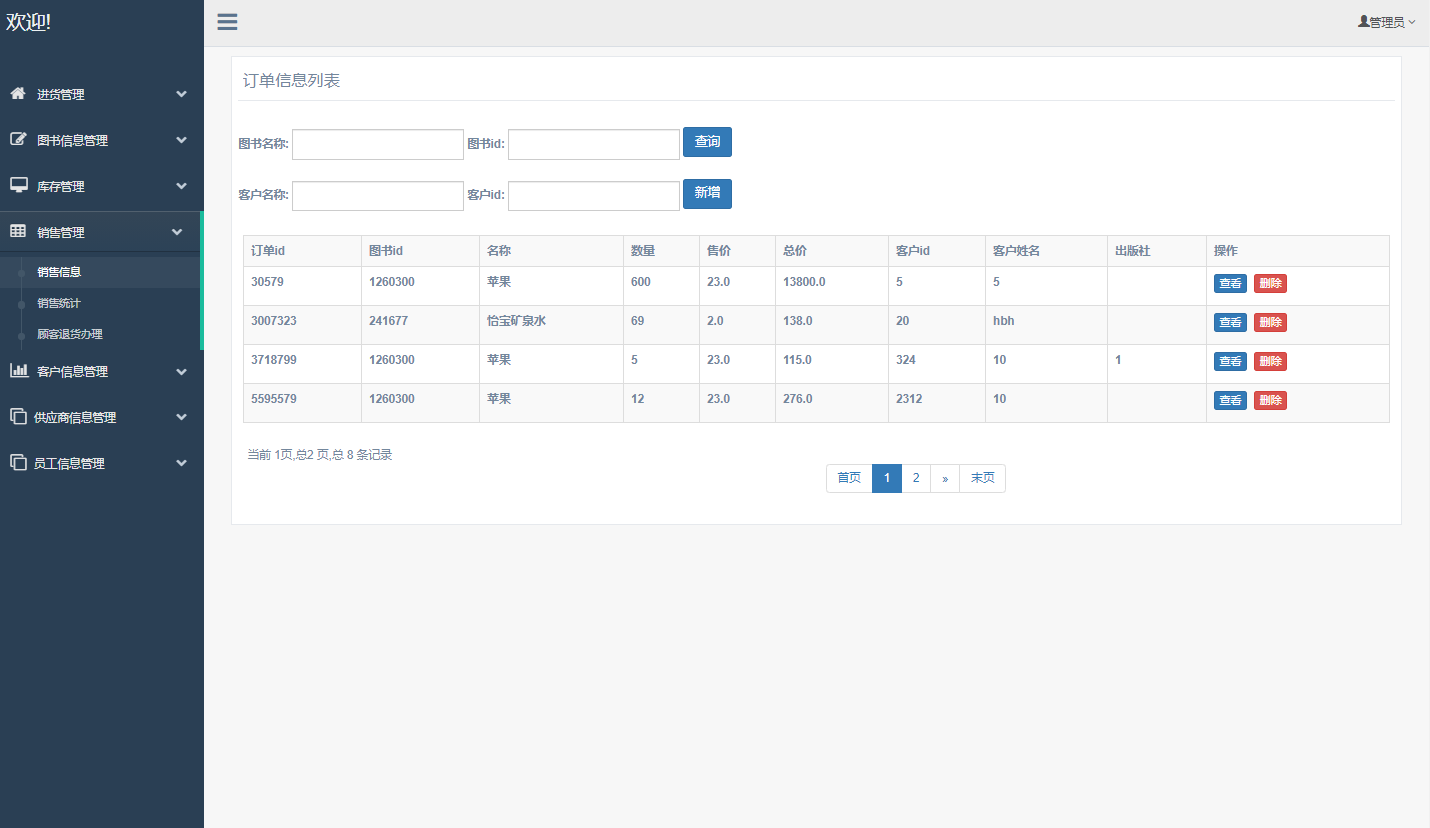Screen dimensions: 1430x828
Task: Go to page 2 in pagination
Action: (915, 478)
